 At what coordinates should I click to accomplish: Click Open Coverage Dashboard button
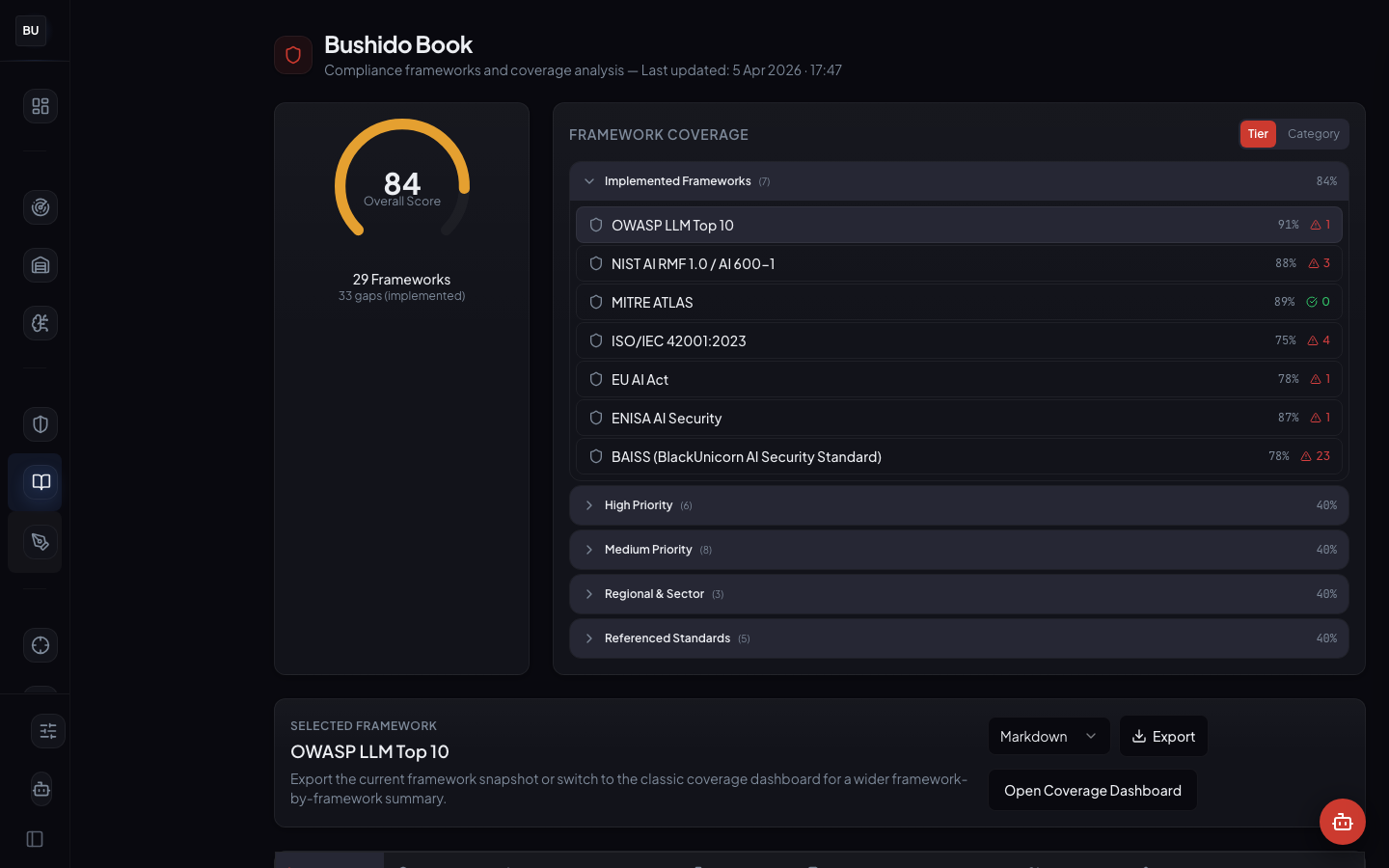1093,790
